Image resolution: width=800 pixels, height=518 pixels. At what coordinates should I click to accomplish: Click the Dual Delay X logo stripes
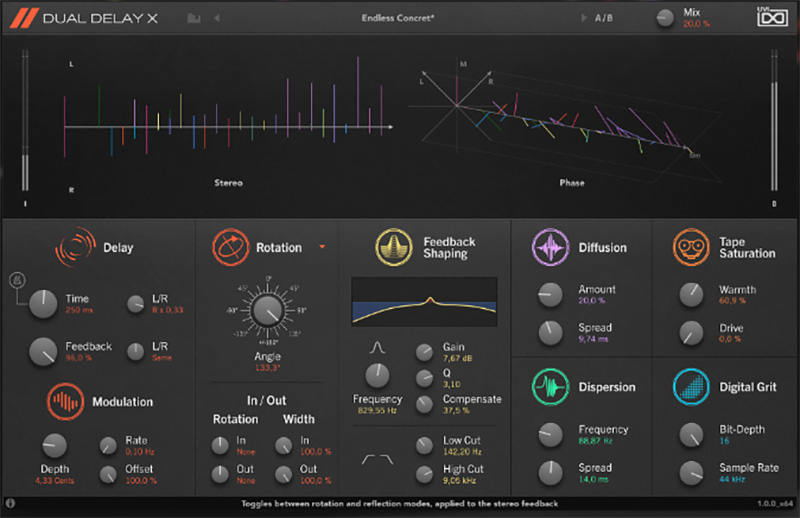tap(24, 18)
